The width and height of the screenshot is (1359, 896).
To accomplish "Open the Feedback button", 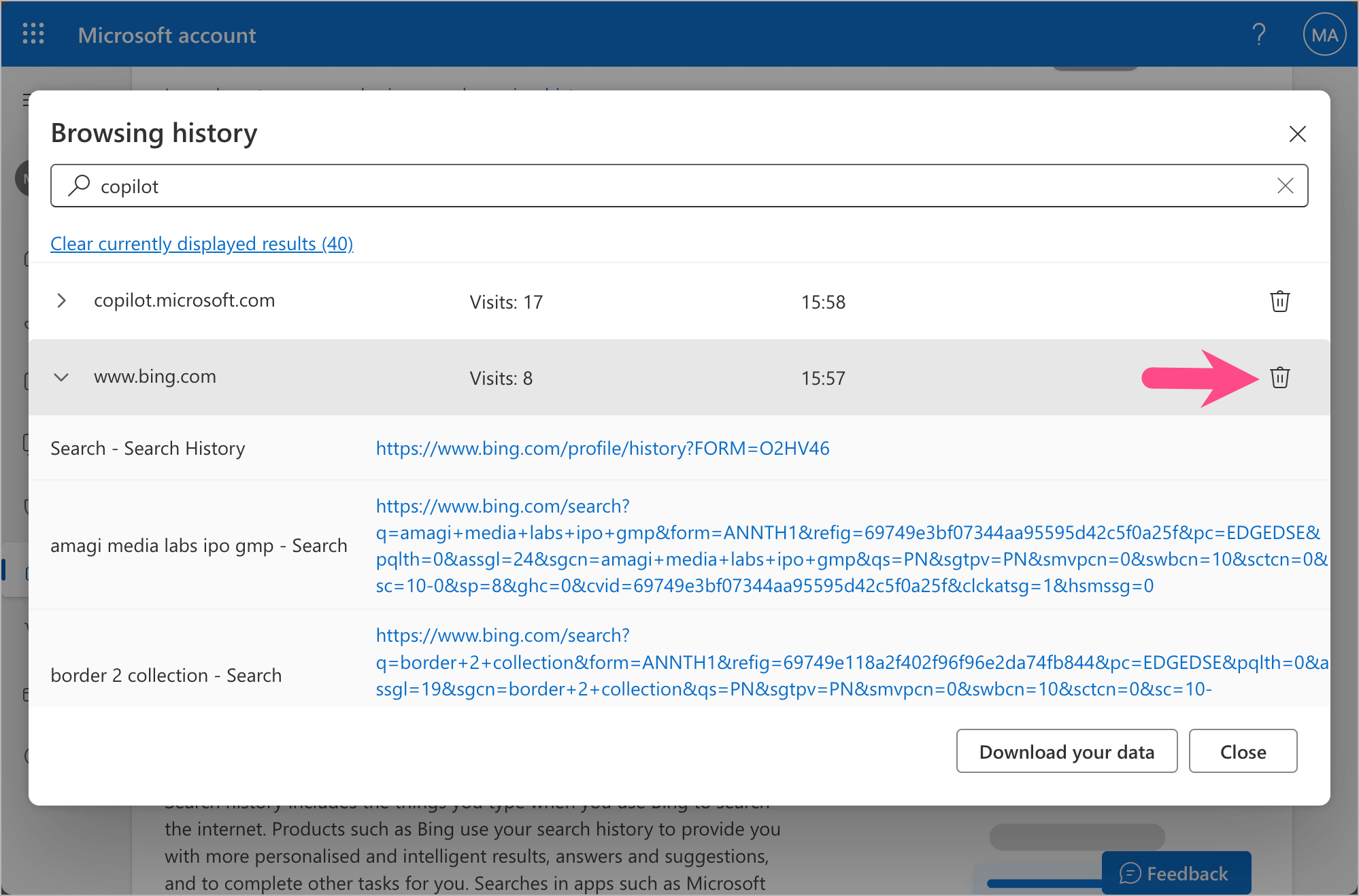I will tap(1176, 873).
